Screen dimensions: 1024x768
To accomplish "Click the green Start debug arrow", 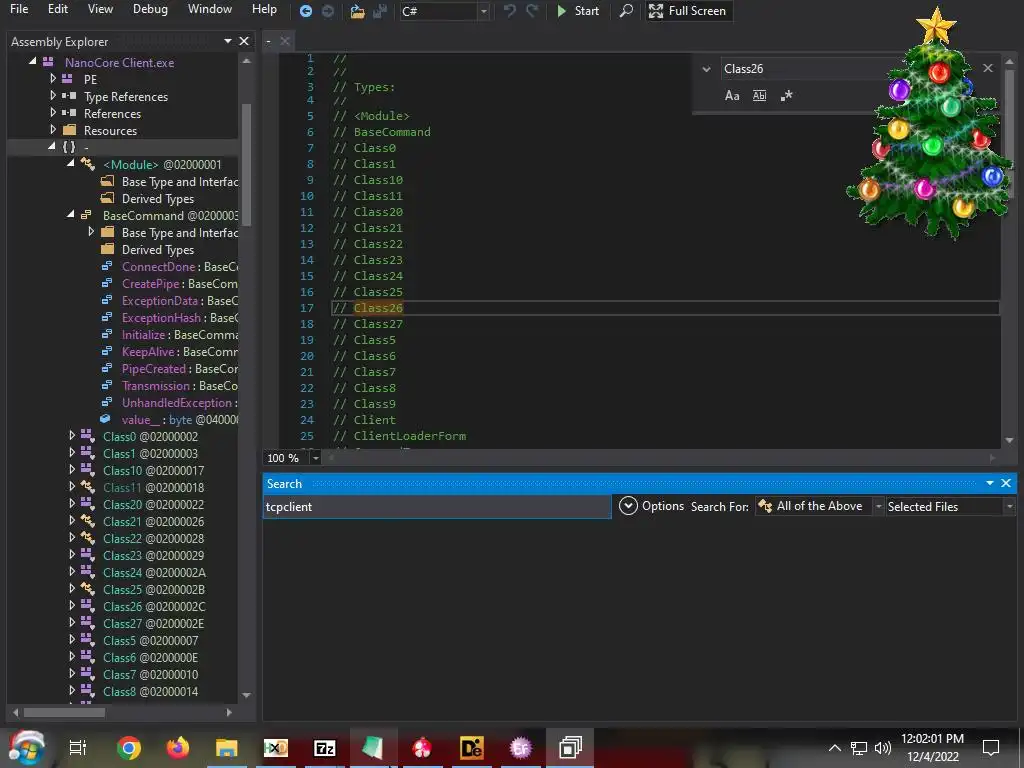I will pyautogui.click(x=561, y=11).
